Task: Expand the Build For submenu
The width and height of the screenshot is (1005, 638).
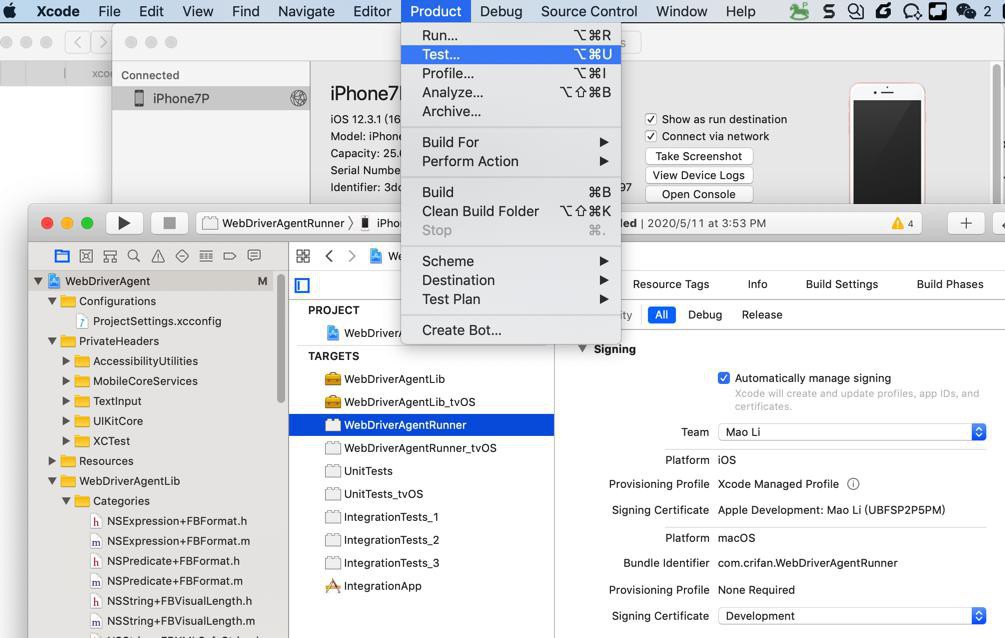Action: 511,142
